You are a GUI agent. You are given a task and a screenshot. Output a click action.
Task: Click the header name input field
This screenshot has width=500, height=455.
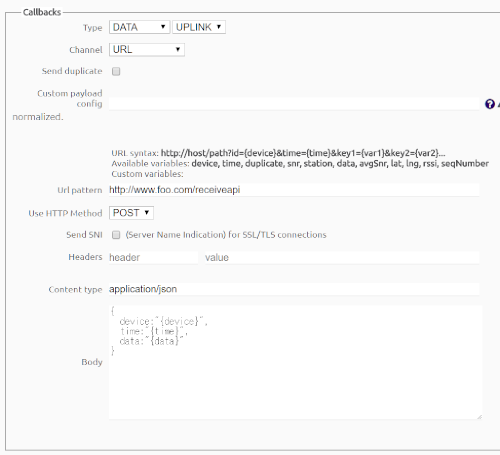(x=153, y=257)
